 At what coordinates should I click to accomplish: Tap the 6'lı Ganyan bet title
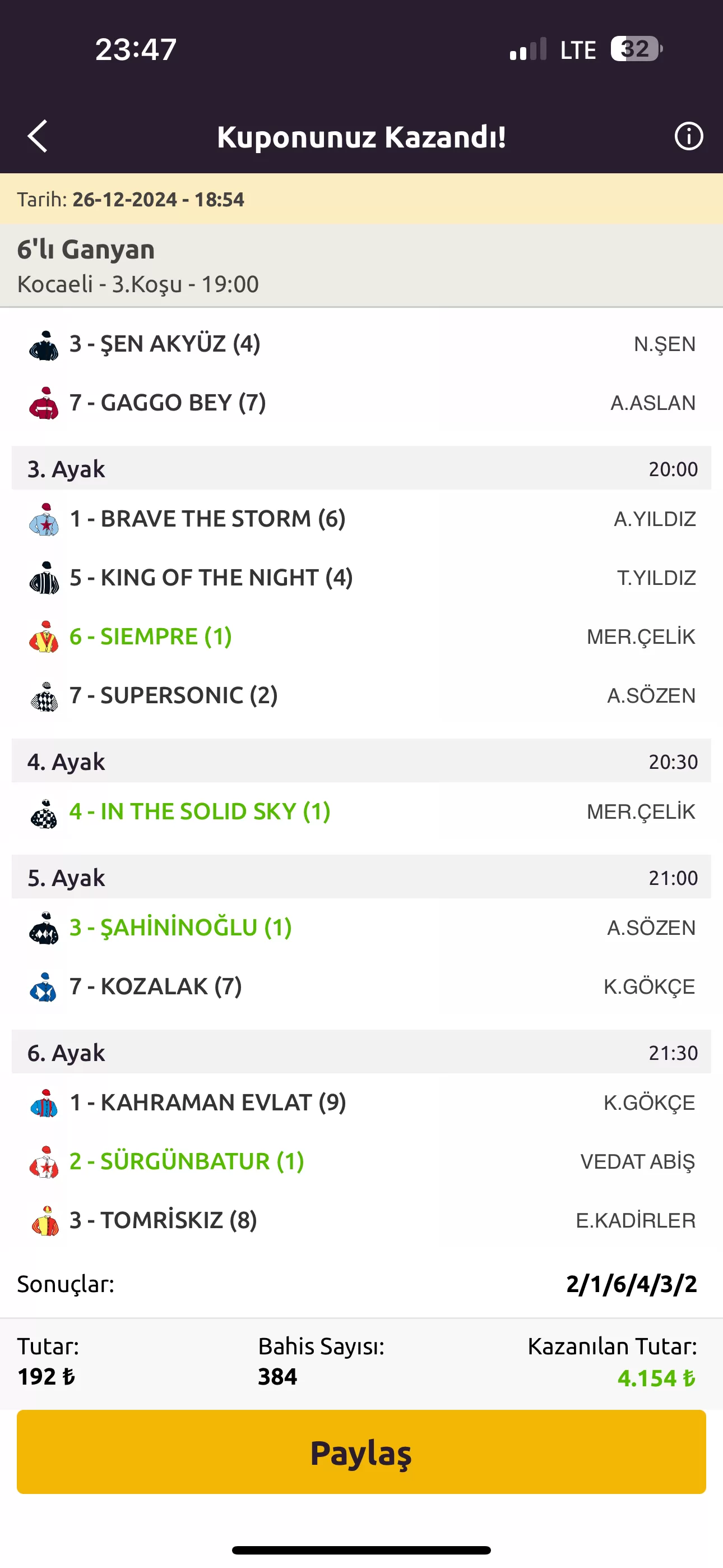(86, 250)
